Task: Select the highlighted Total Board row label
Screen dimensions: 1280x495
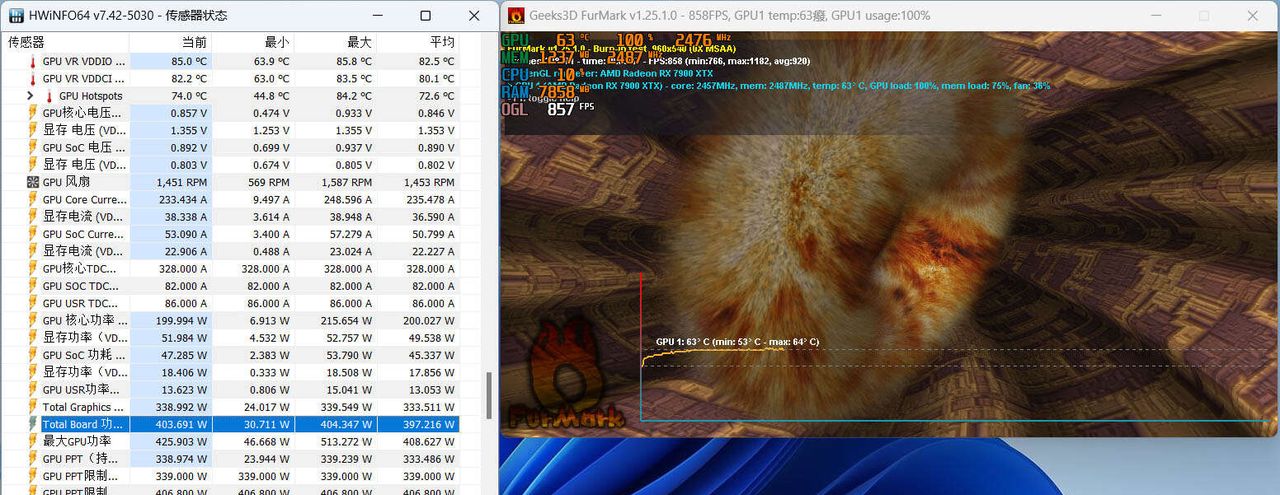Action: [x=83, y=423]
